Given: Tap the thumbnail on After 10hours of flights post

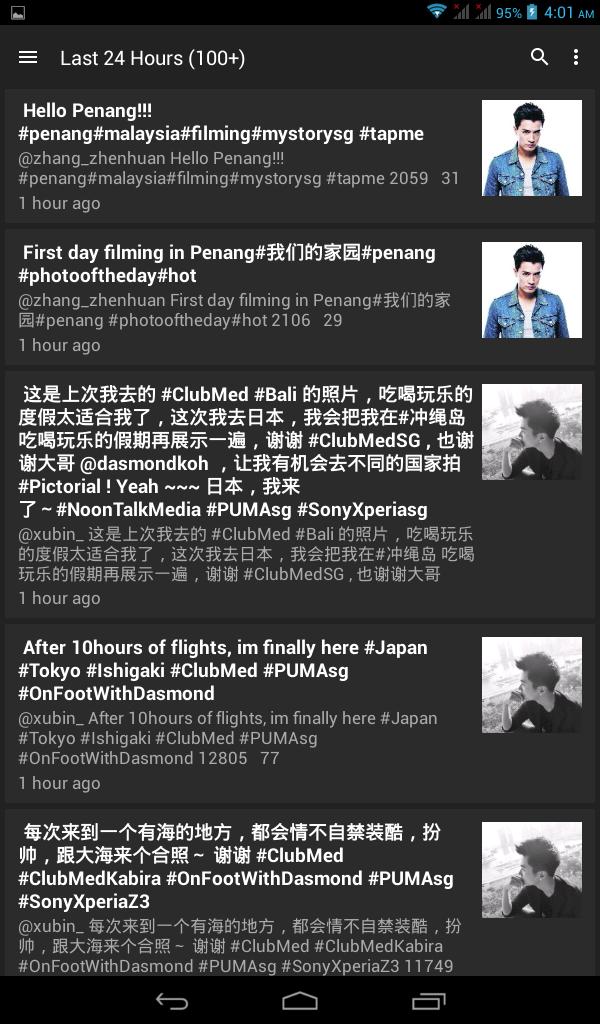Looking at the screenshot, I should (531, 685).
